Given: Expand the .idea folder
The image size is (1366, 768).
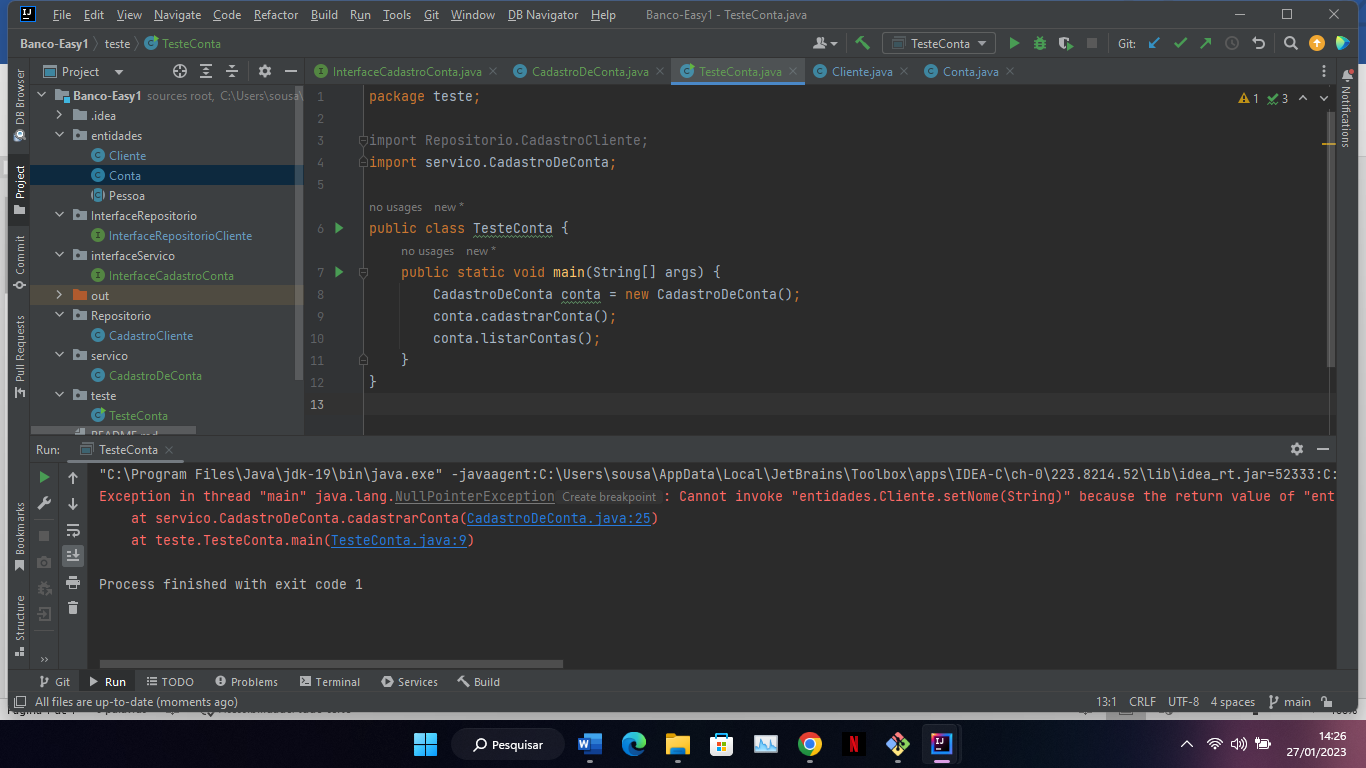Looking at the screenshot, I should click(x=60, y=116).
